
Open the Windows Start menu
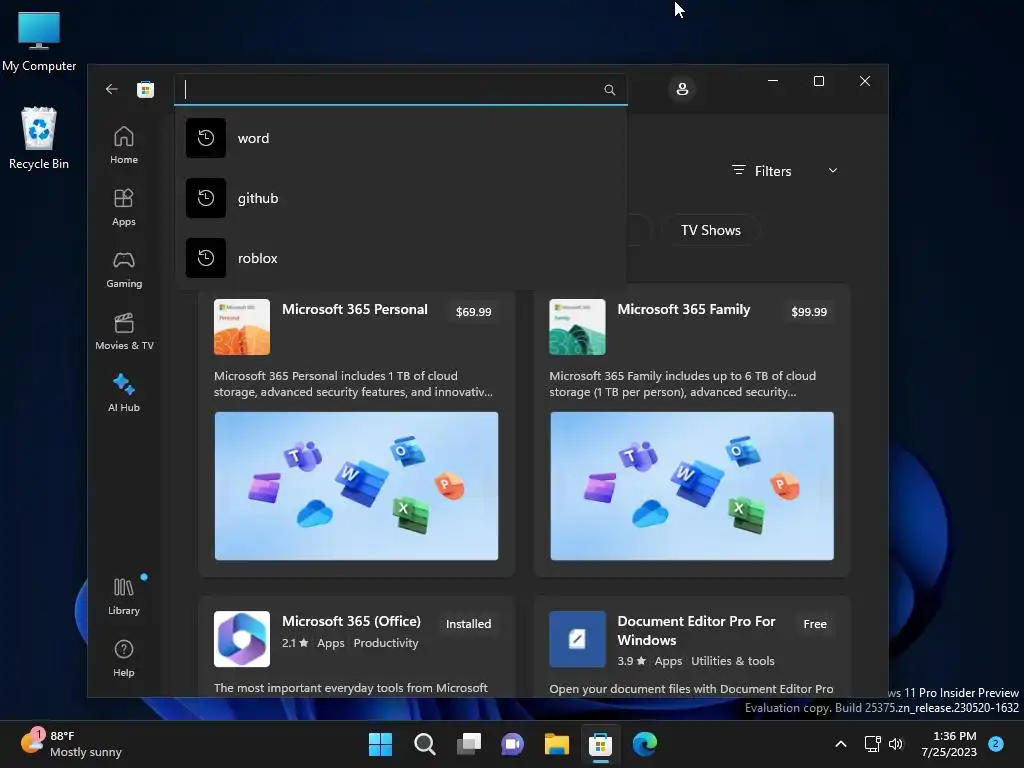[x=380, y=744]
